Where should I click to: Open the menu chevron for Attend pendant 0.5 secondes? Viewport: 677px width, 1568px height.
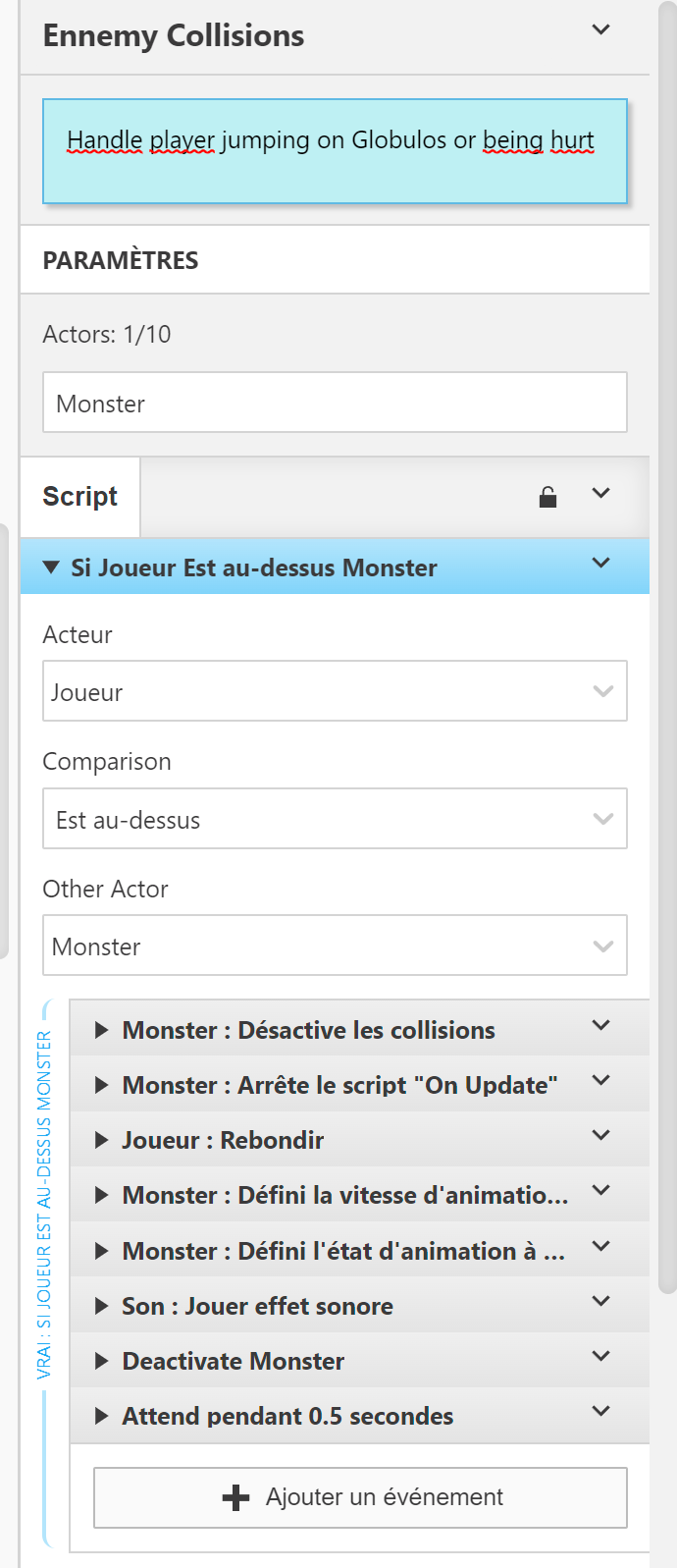point(601,1412)
